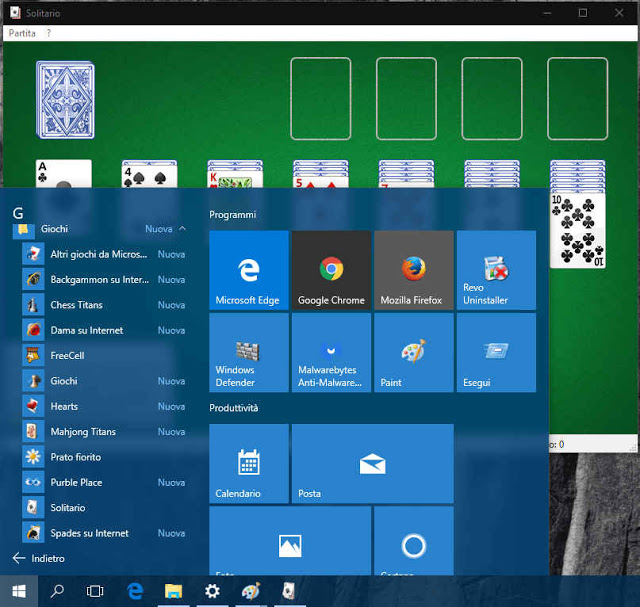Click the Mahjong Titans icon
This screenshot has height=607, width=640.
[x=33, y=431]
